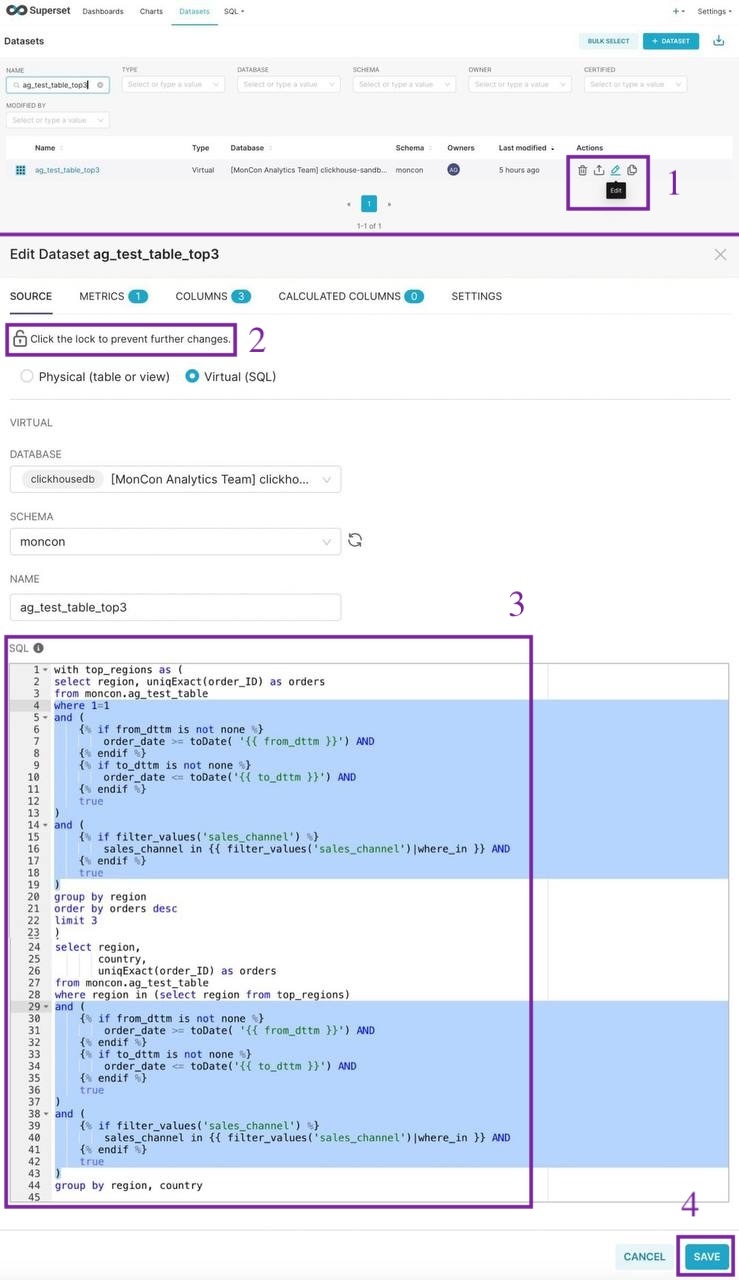The image size is (739, 1280).
Task: Open the Dashboards menu item
Action: point(103,11)
